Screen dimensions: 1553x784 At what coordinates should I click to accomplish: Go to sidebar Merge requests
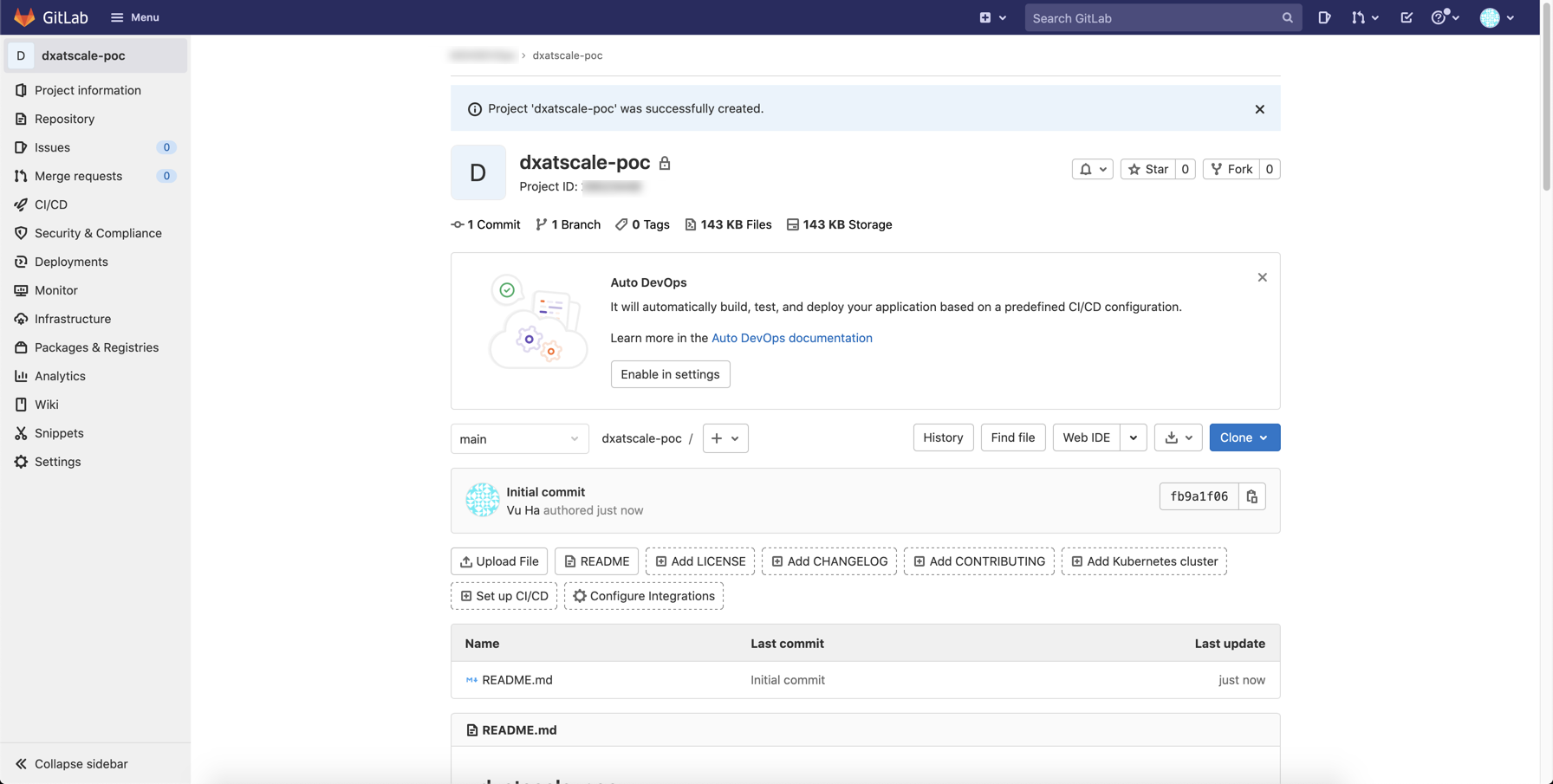tap(95, 176)
